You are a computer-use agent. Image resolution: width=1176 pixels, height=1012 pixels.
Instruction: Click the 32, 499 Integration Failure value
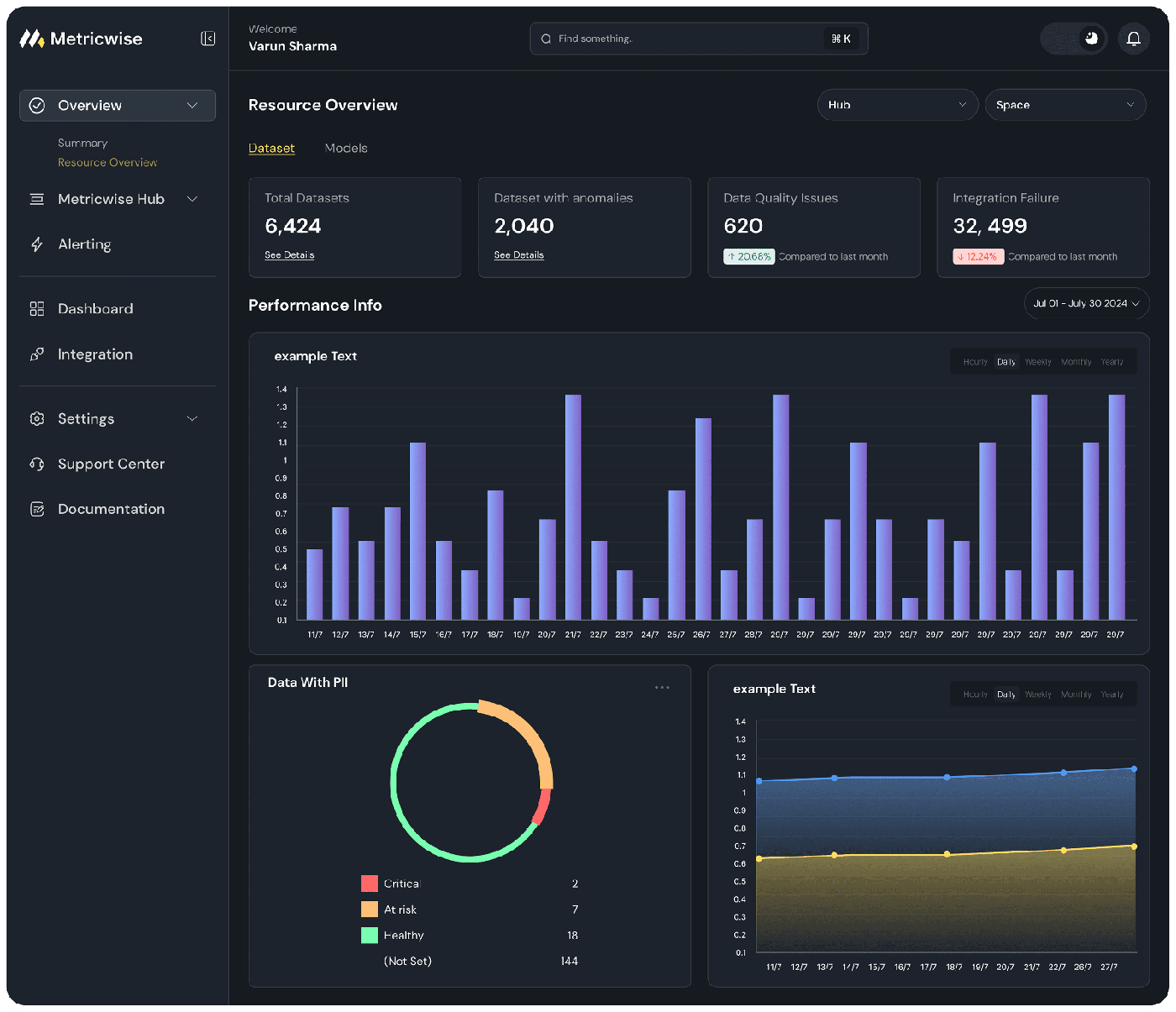coord(990,226)
